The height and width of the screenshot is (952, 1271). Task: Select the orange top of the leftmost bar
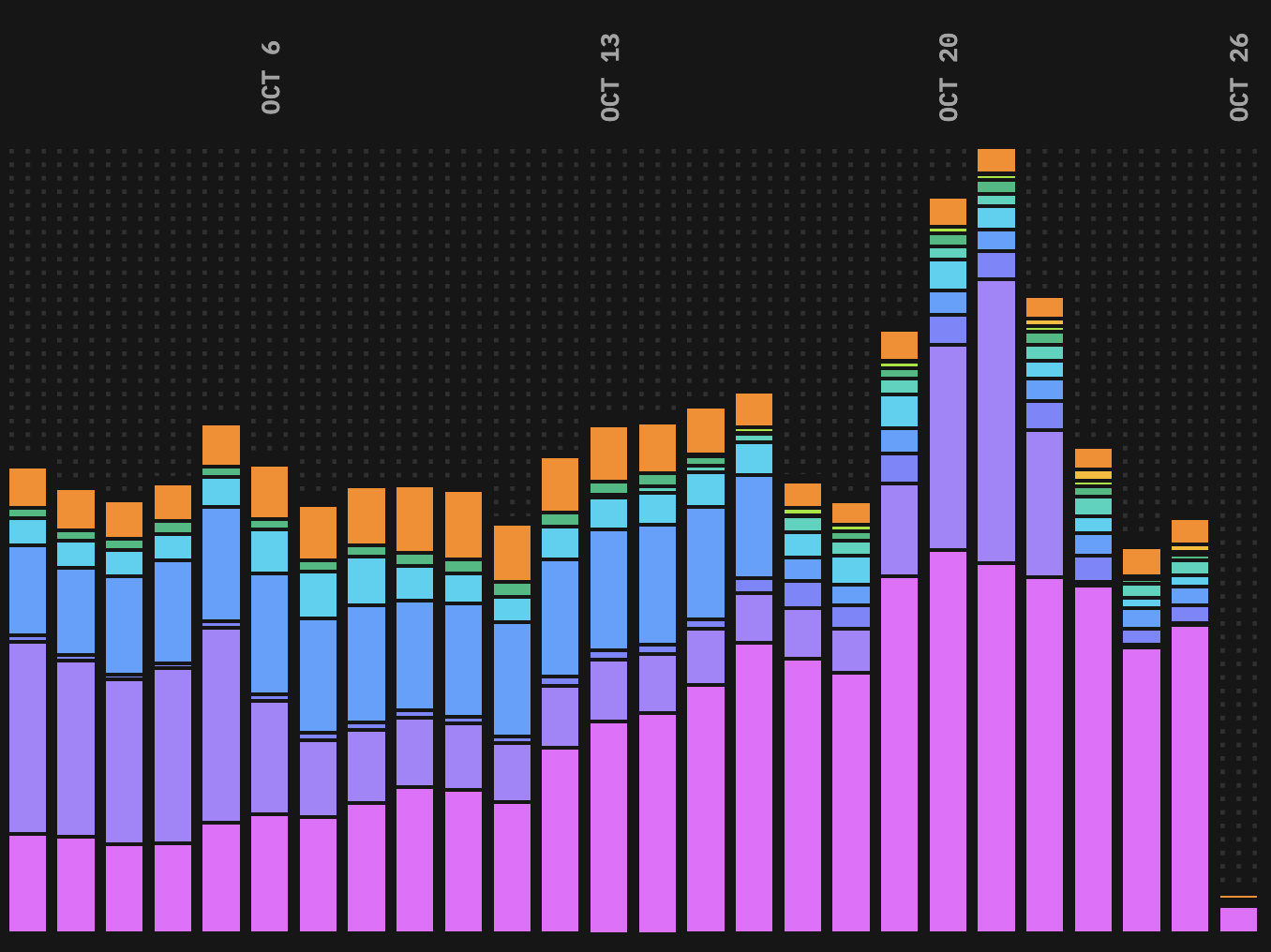click(x=28, y=487)
